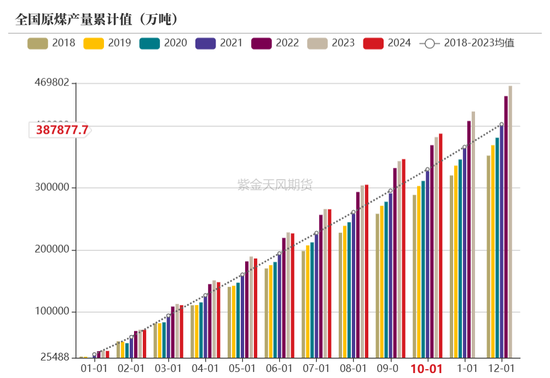
Task: Click the 100000 y-axis label
Action: (52, 311)
